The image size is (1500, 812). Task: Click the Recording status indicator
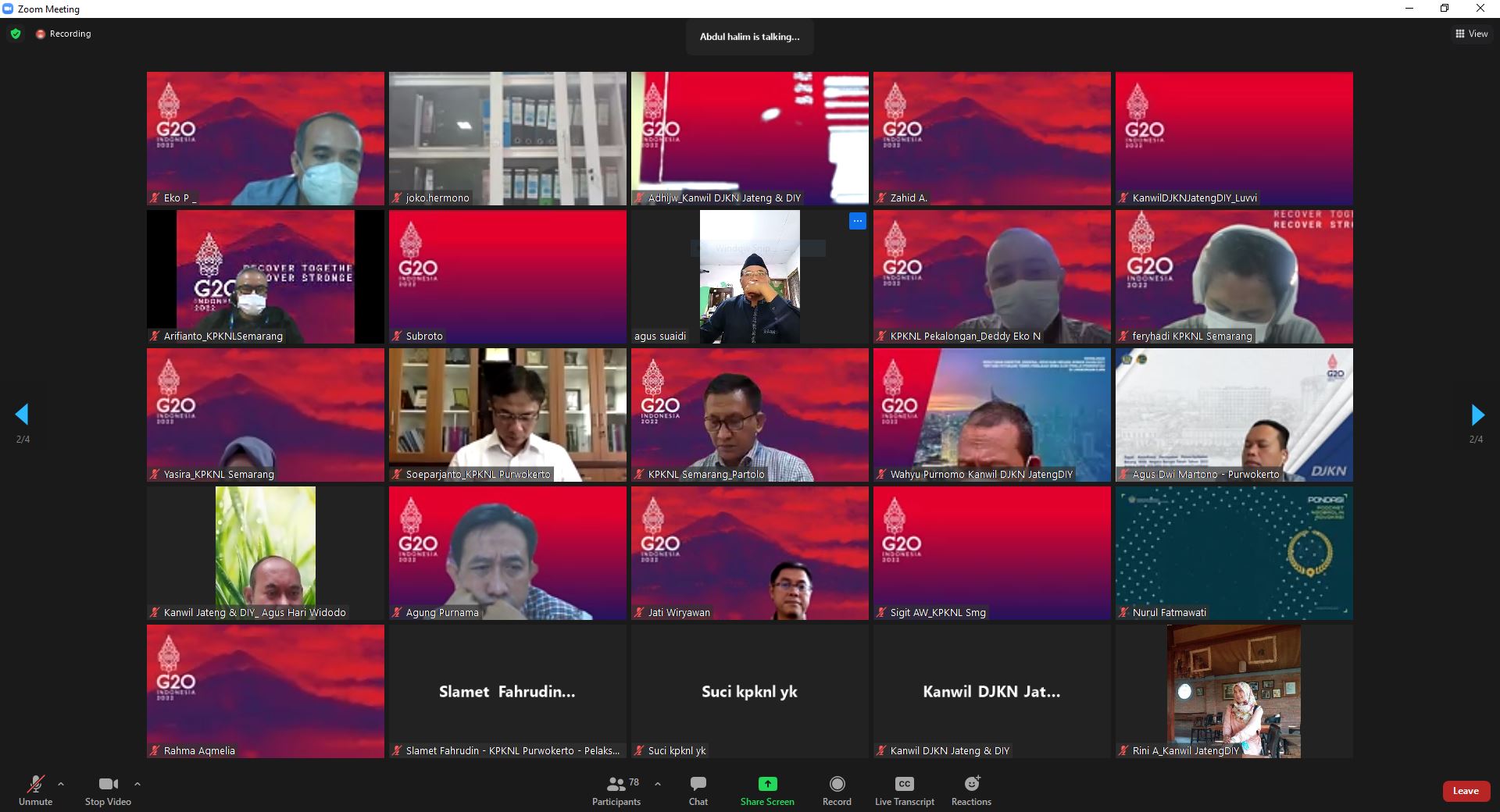(x=63, y=34)
